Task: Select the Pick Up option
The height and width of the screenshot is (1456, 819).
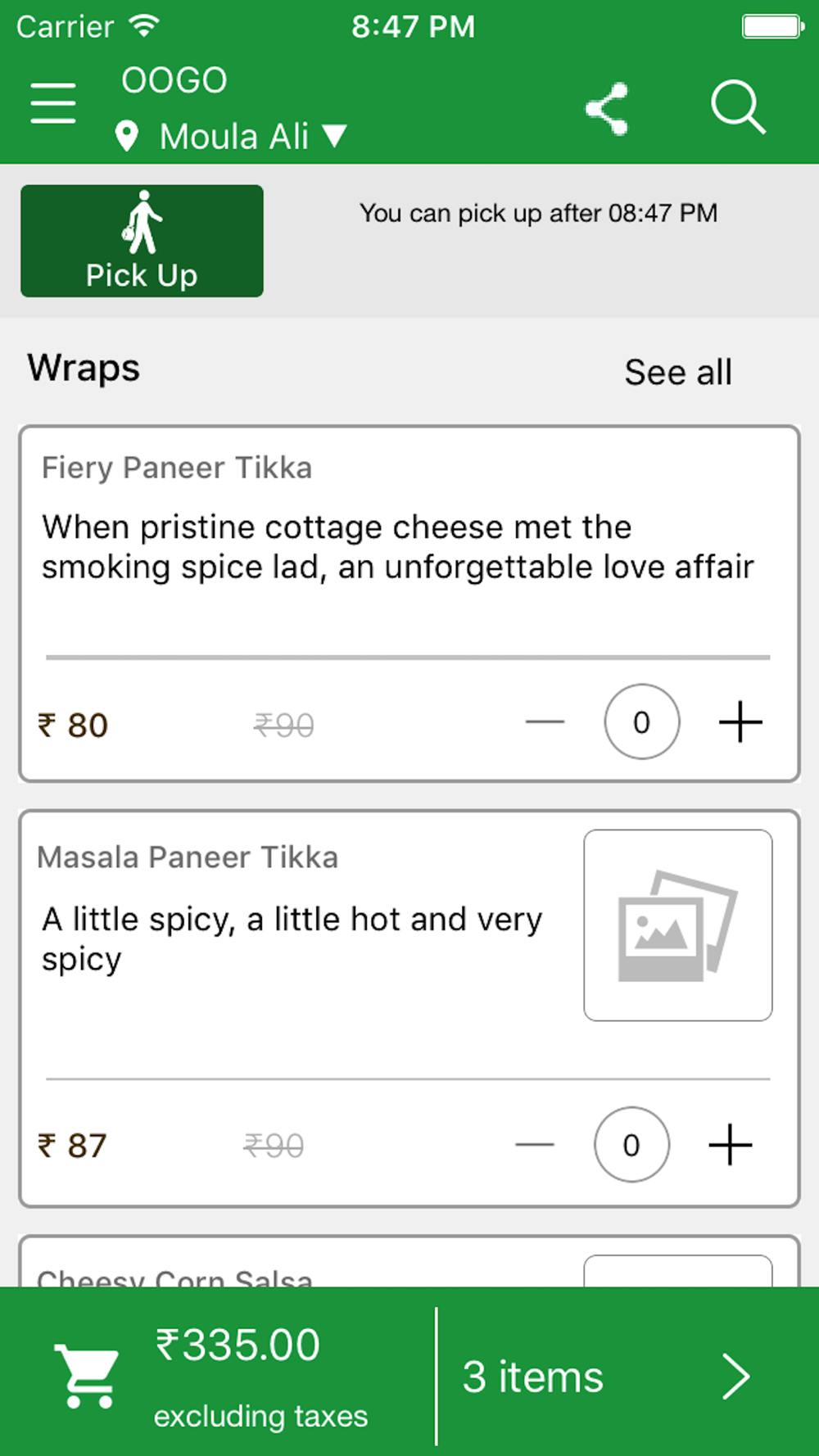Action: coord(142,241)
